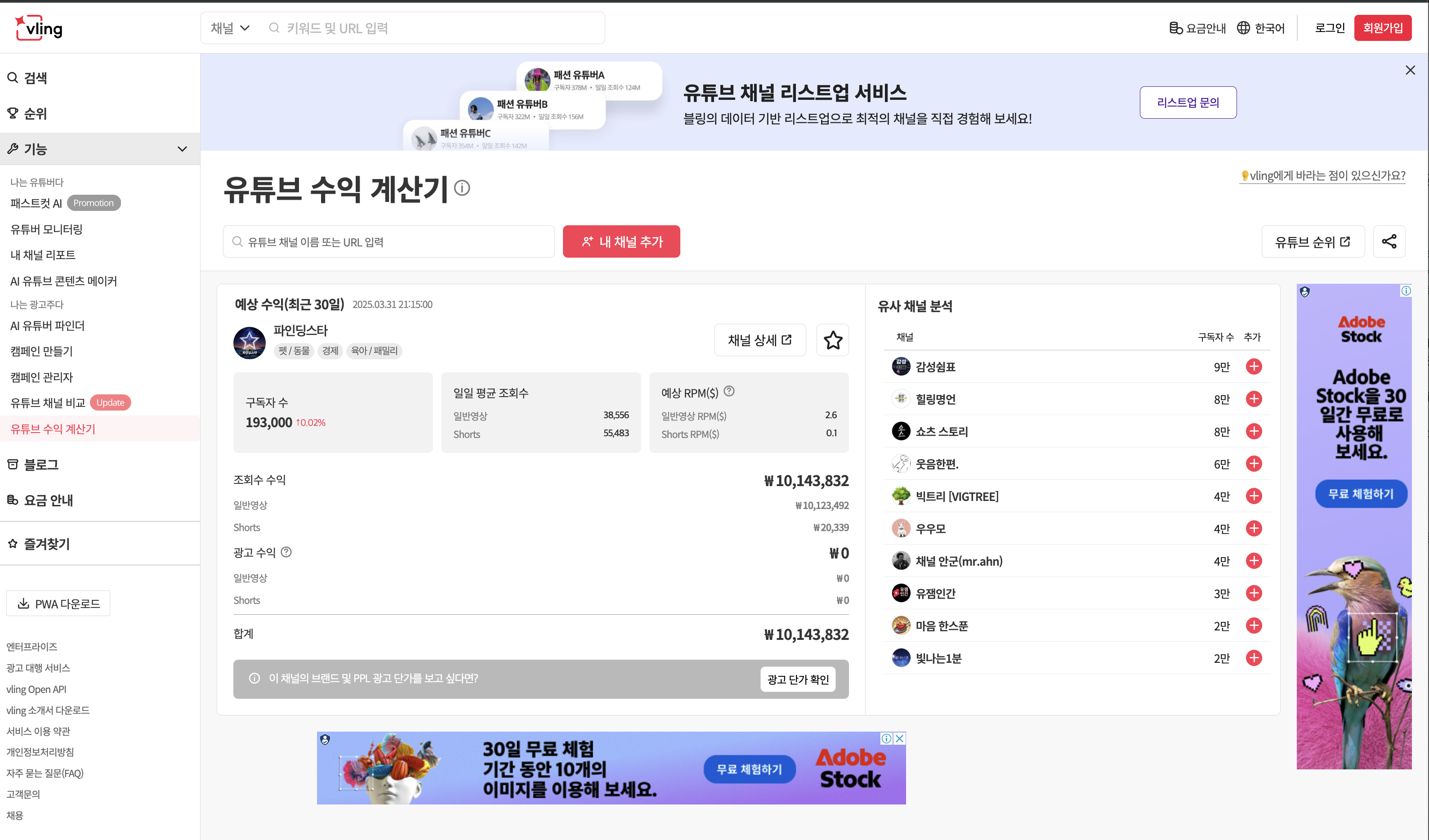Click the 펫 / 동물 category tag

(x=294, y=350)
